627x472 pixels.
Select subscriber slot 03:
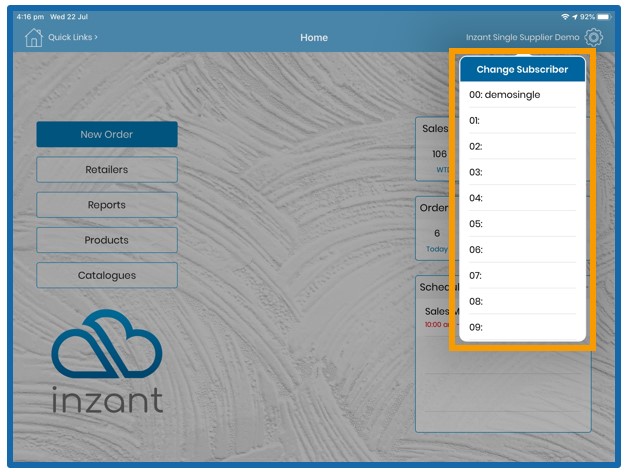[x=522, y=172]
